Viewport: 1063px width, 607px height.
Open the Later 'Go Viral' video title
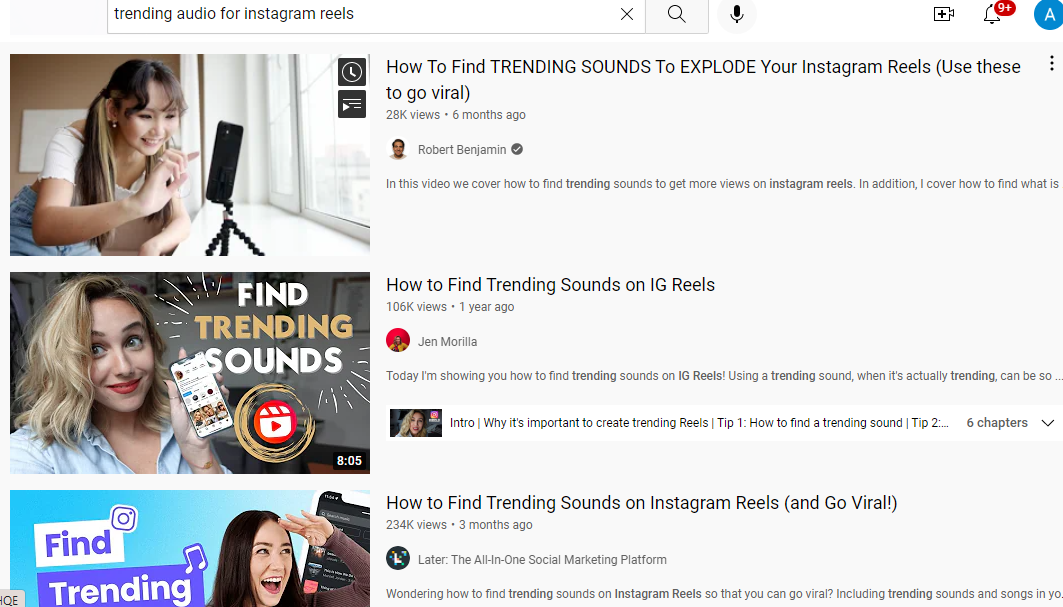(x=641, y=502)
